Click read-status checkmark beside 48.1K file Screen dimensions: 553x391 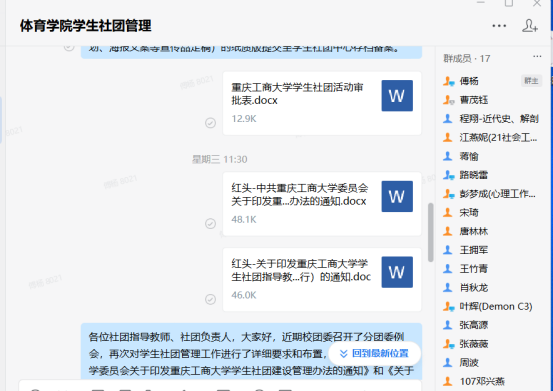(211, 224)
